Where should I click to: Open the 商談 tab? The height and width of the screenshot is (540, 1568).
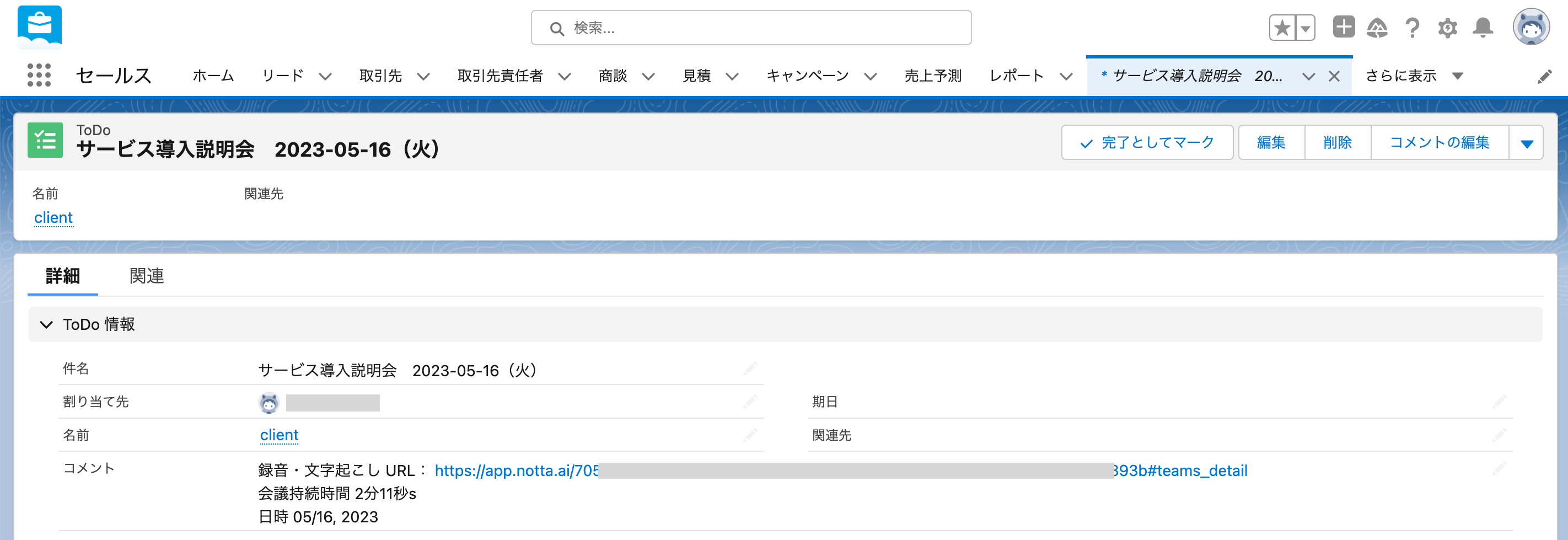(613, 76)
